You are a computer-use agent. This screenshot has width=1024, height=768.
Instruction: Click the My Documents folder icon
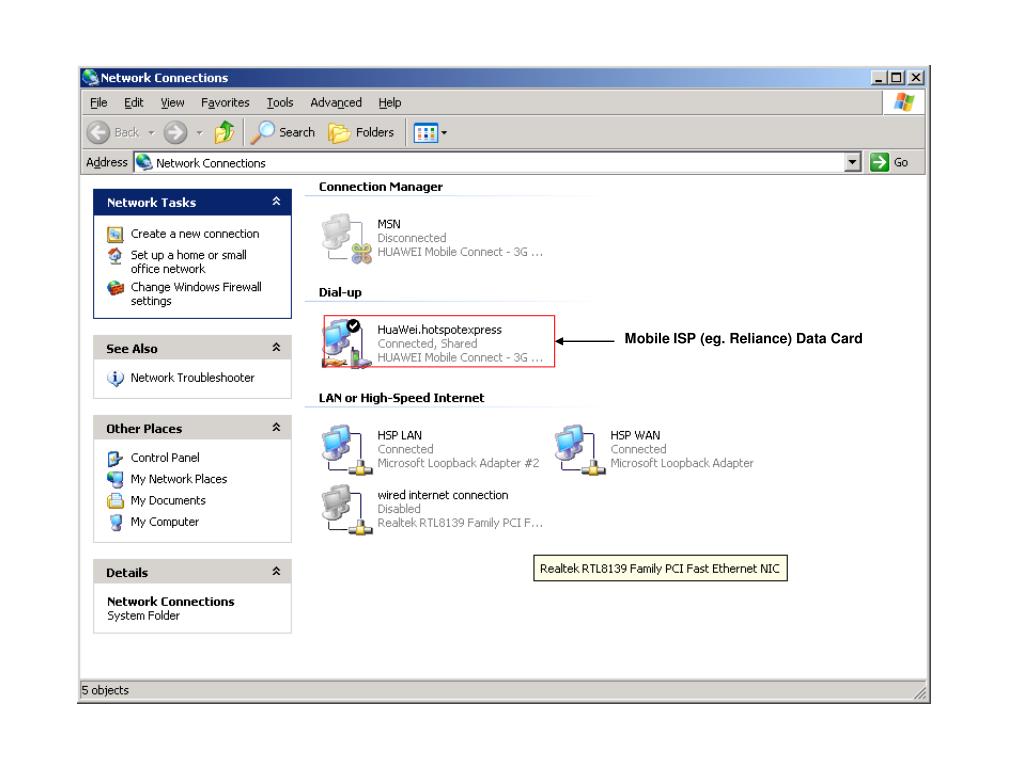[x=115, y=501]
